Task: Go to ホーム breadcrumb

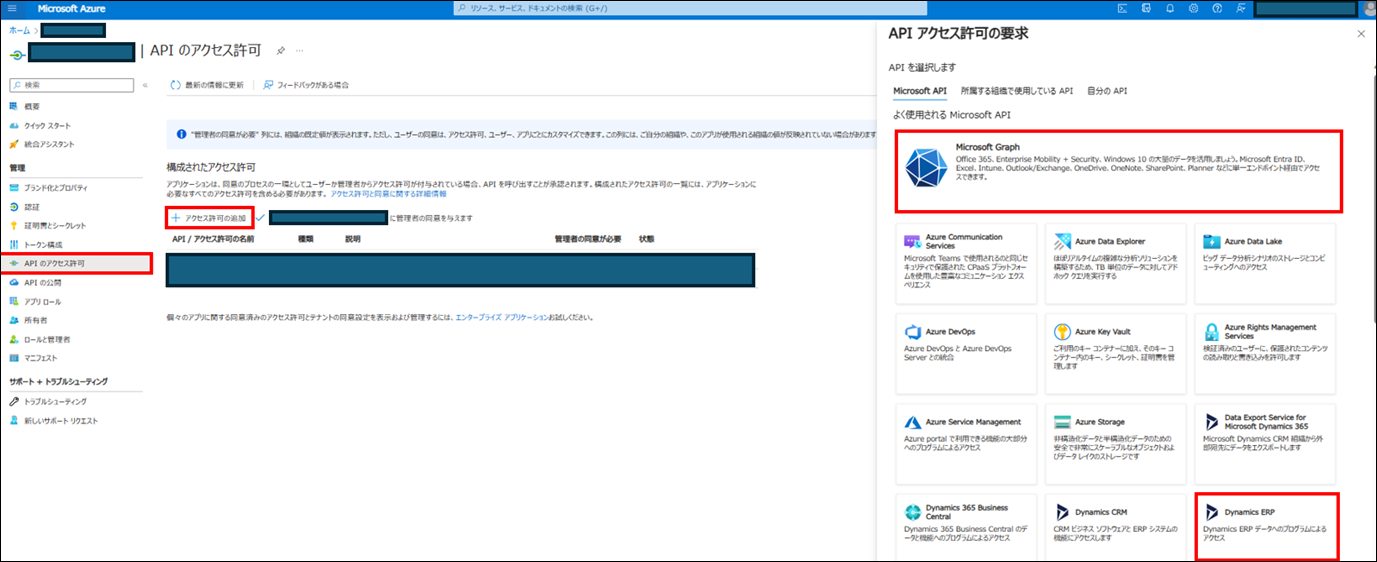Action: [18, 31]
